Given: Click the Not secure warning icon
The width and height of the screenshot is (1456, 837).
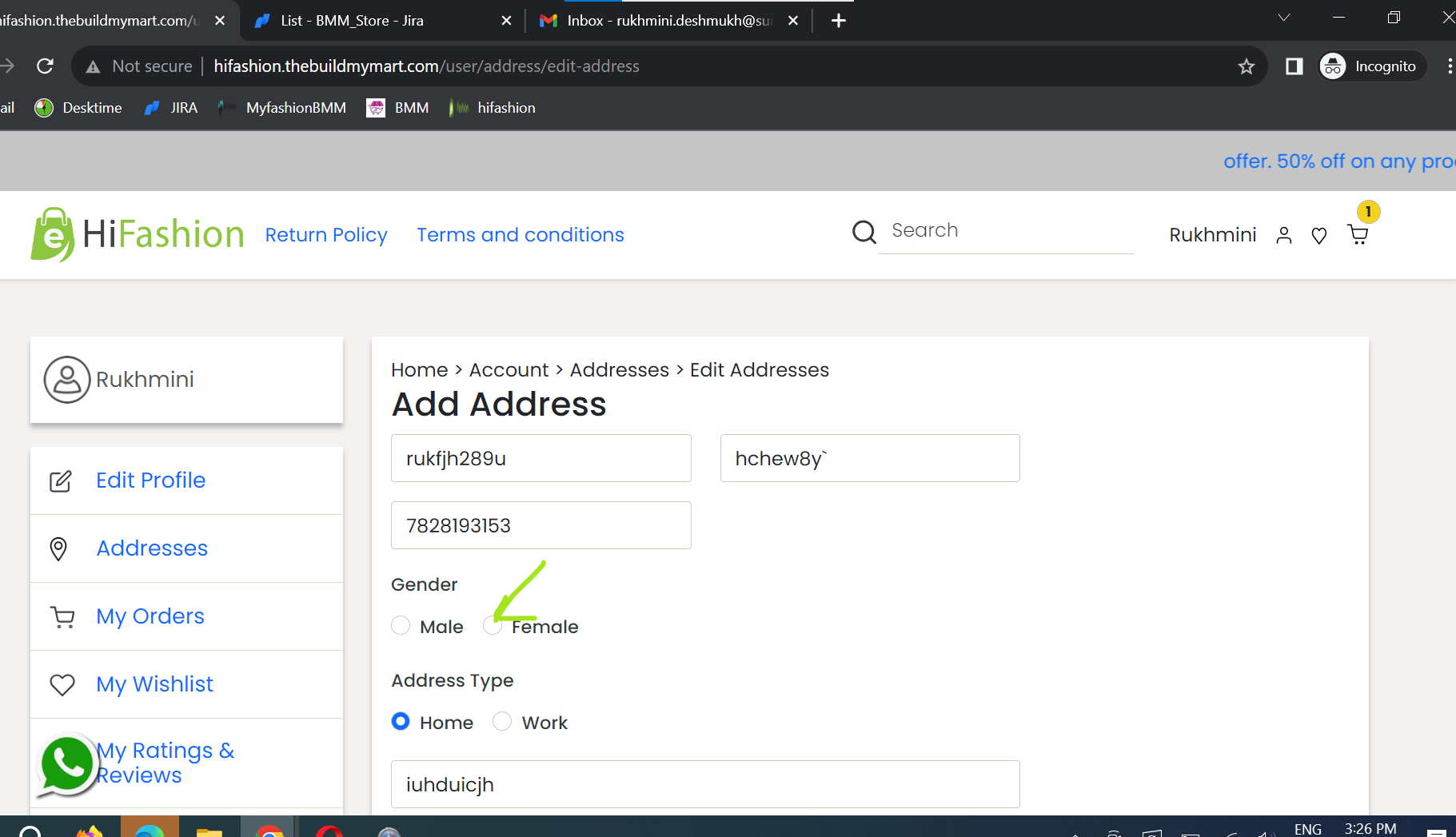Looking at the screenshot, I should (93, 66).
